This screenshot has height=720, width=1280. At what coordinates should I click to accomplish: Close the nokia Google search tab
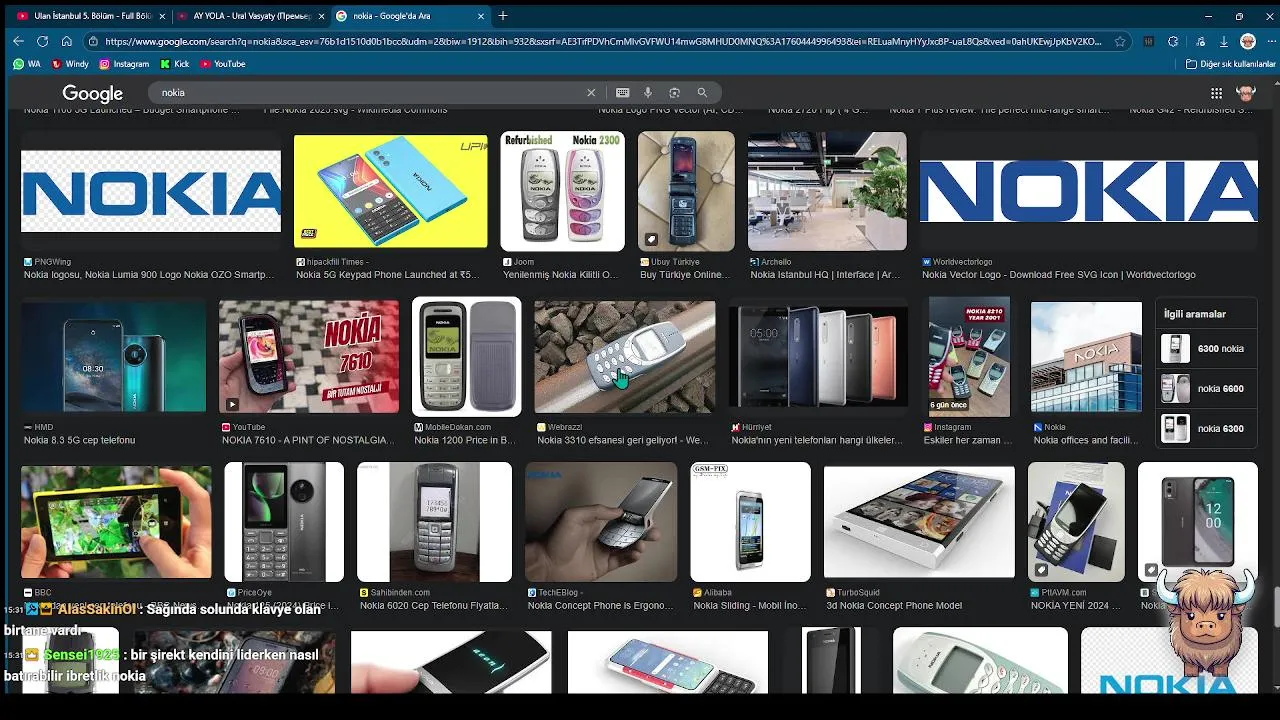click(481, 16)
